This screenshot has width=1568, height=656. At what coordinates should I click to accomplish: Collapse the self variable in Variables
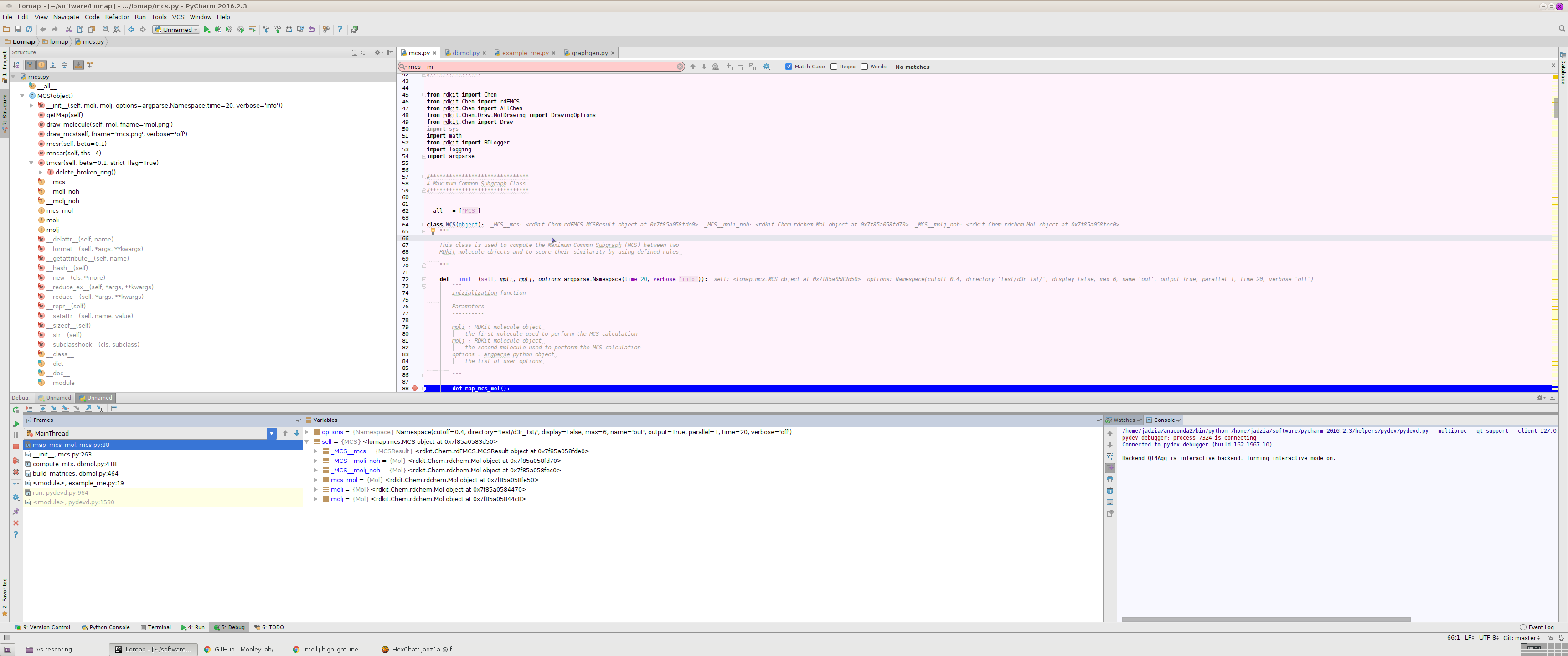(x=307, y=442)
